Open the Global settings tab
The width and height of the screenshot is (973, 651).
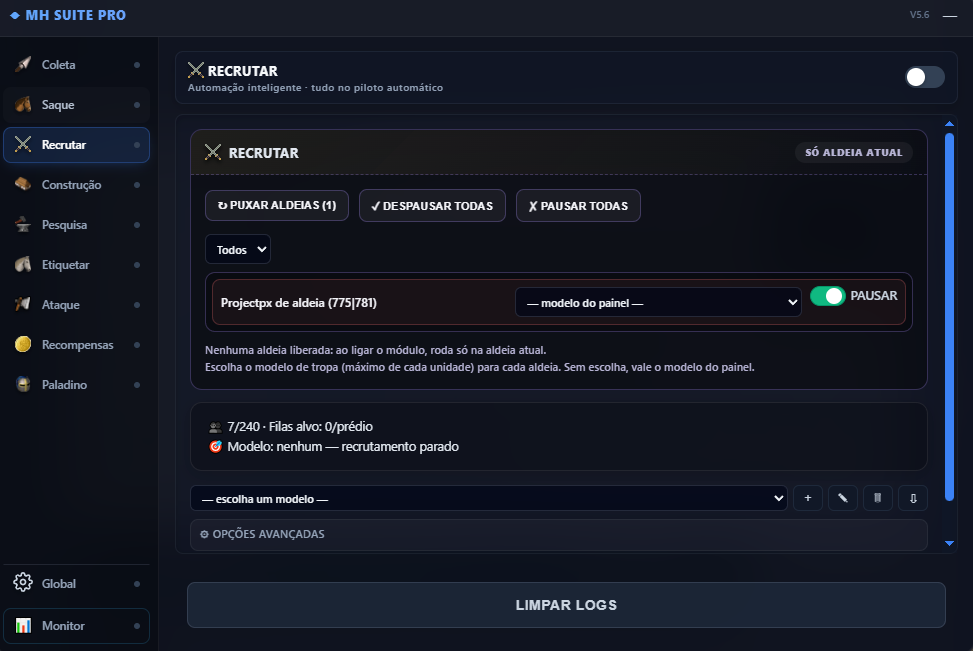(76, 583)
